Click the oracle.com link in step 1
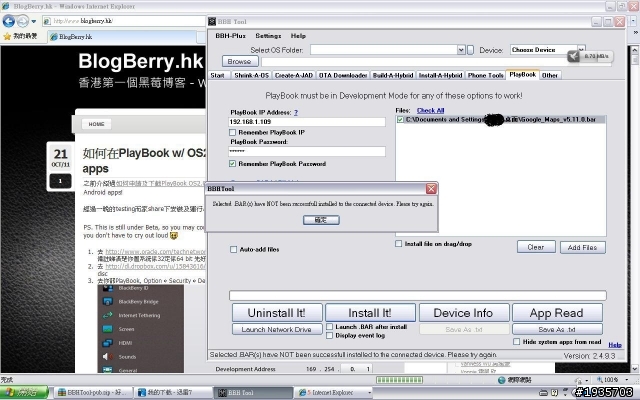 pyautogui.click(x=155, y=251)
